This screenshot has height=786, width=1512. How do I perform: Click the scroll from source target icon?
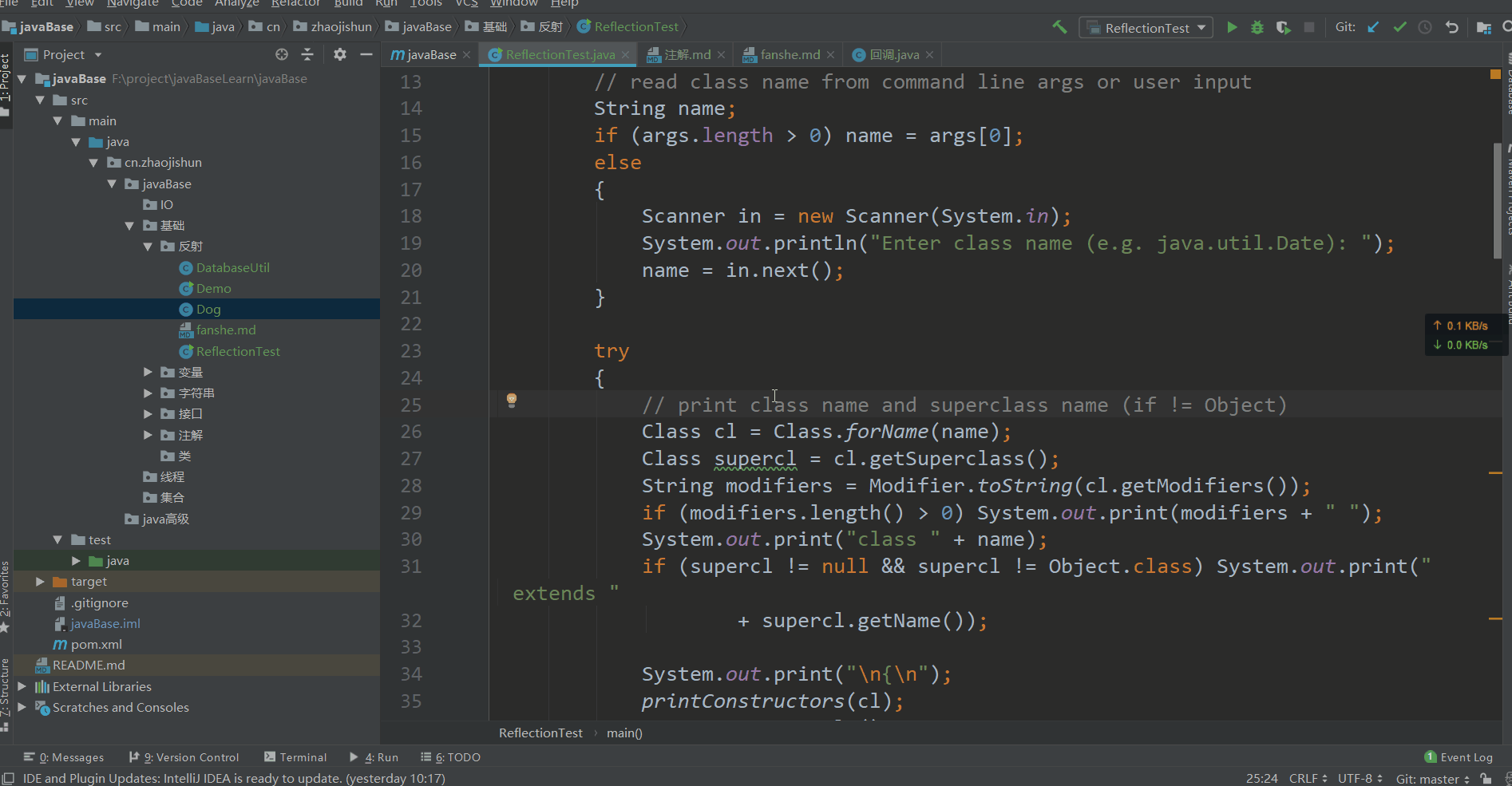coord(282,54)
